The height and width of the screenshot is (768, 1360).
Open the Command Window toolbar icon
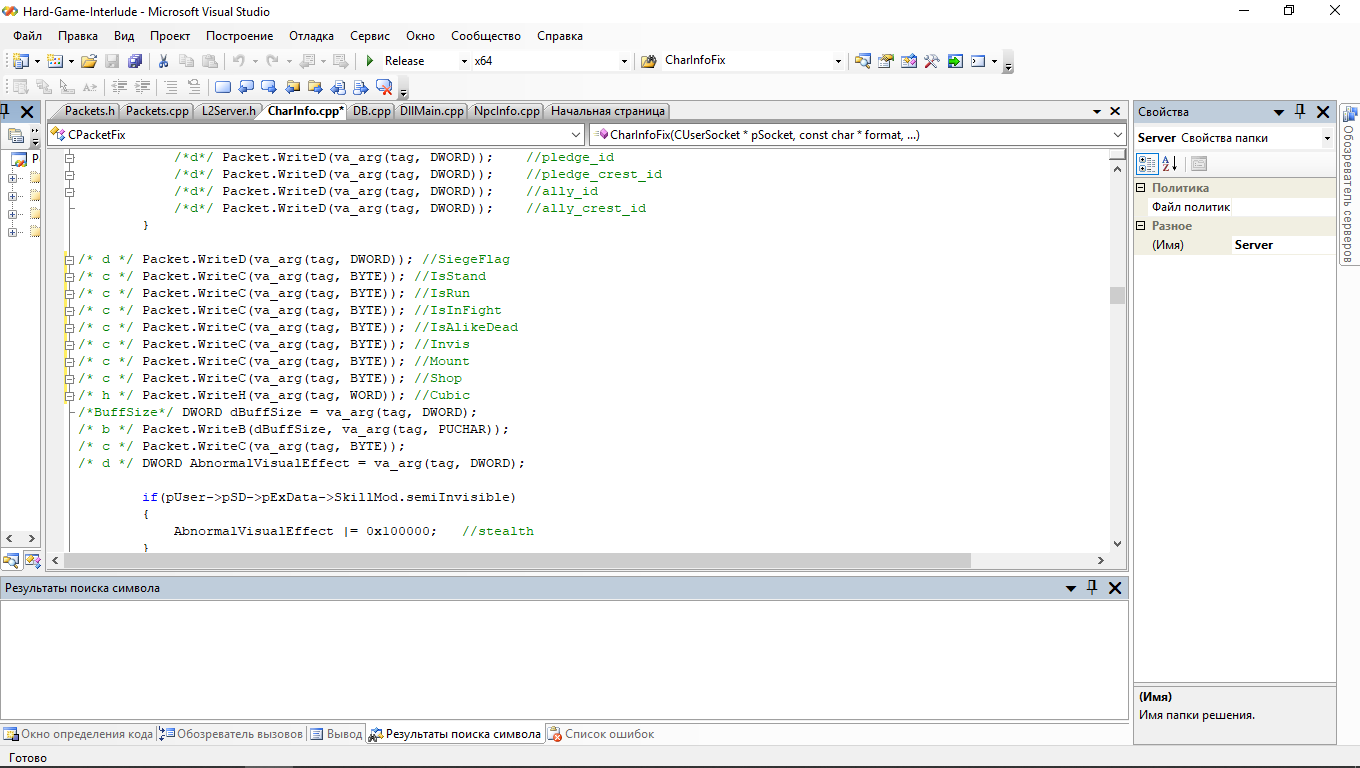[x=978, y=61]
